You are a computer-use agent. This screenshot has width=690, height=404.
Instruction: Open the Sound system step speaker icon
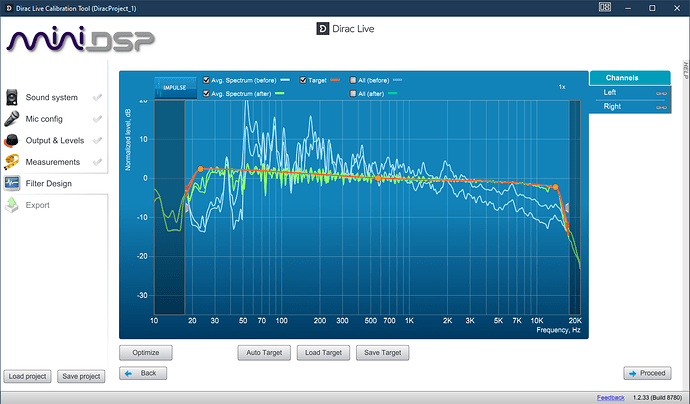(x=12, y=97)
